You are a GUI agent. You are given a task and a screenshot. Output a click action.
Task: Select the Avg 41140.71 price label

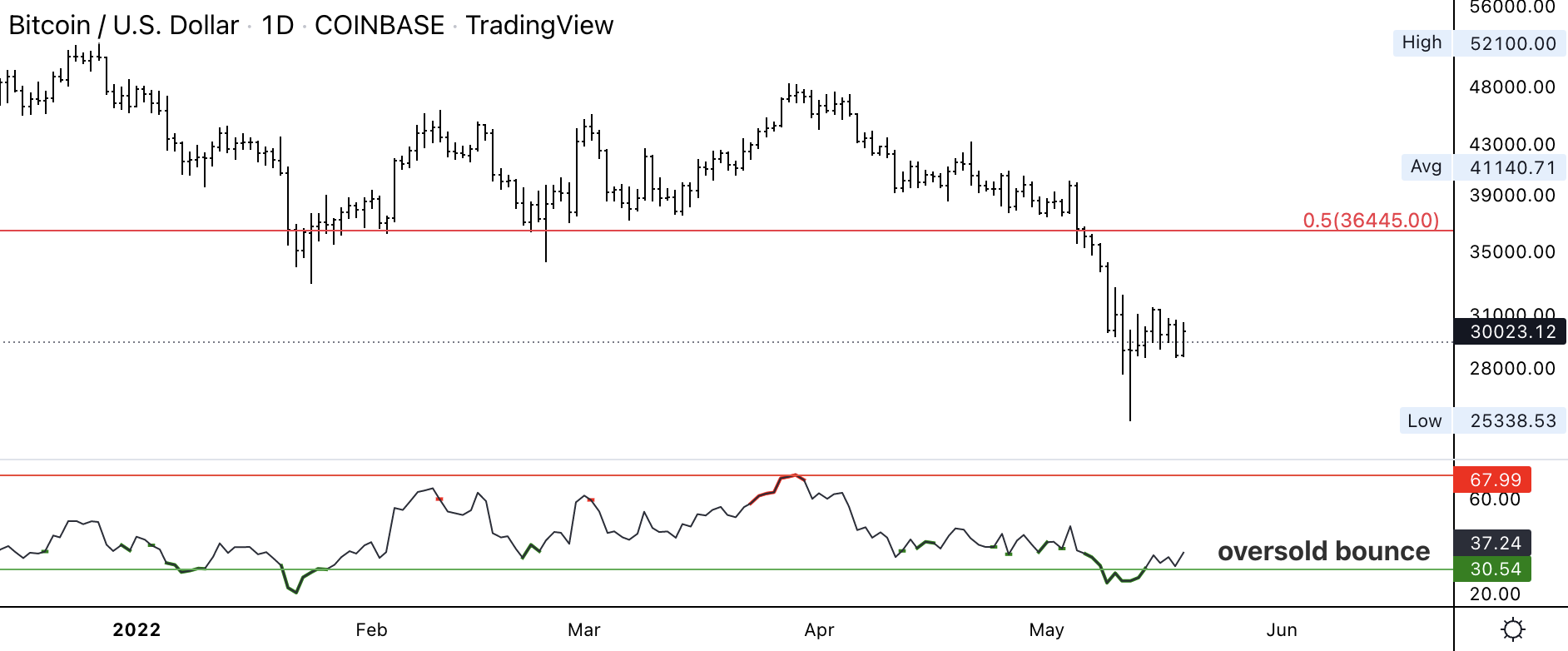(1483, 167)
